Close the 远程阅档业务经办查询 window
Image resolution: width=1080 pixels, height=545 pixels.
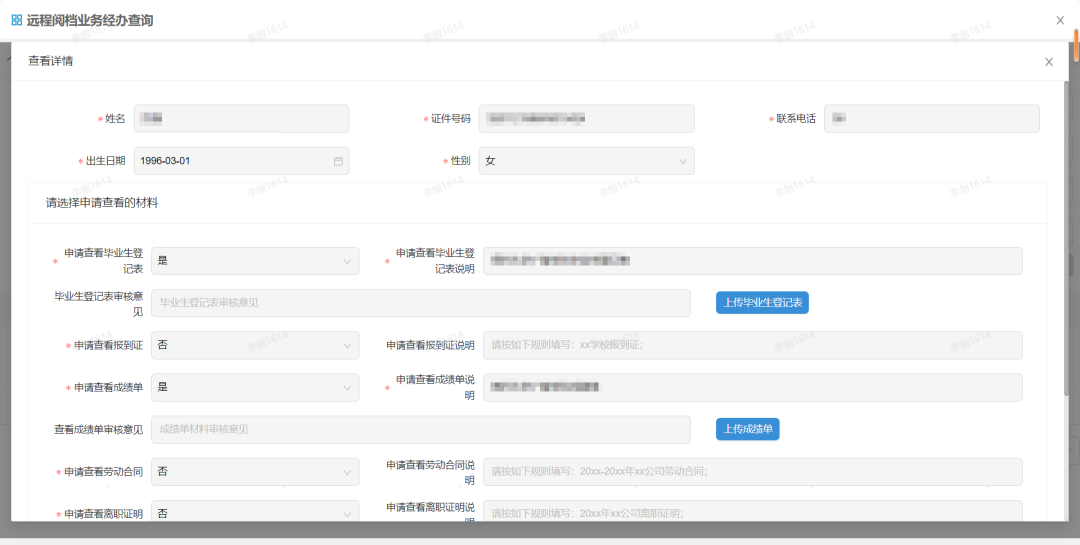[1060, 21]
